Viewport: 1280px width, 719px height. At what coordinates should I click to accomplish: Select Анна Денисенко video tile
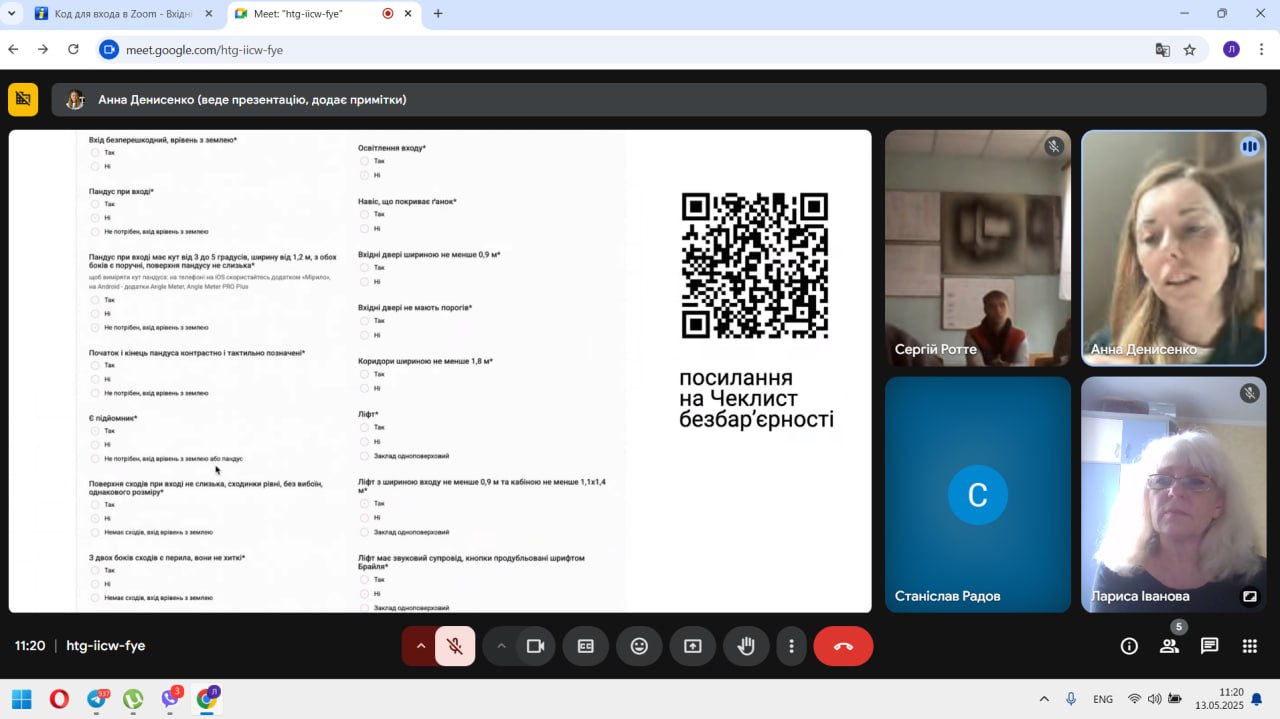pyautogui.click(x=1174, y=248)
